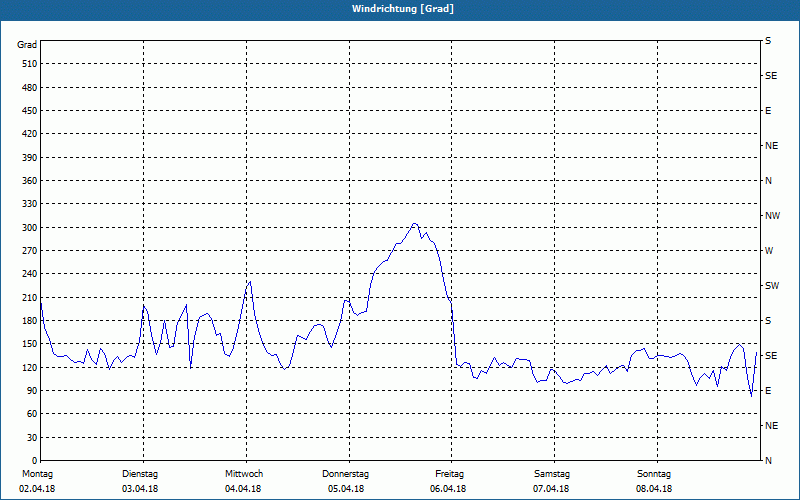Select the 'Freitag' day label
The image size is (800, 500).
click(x=449, y=474)
